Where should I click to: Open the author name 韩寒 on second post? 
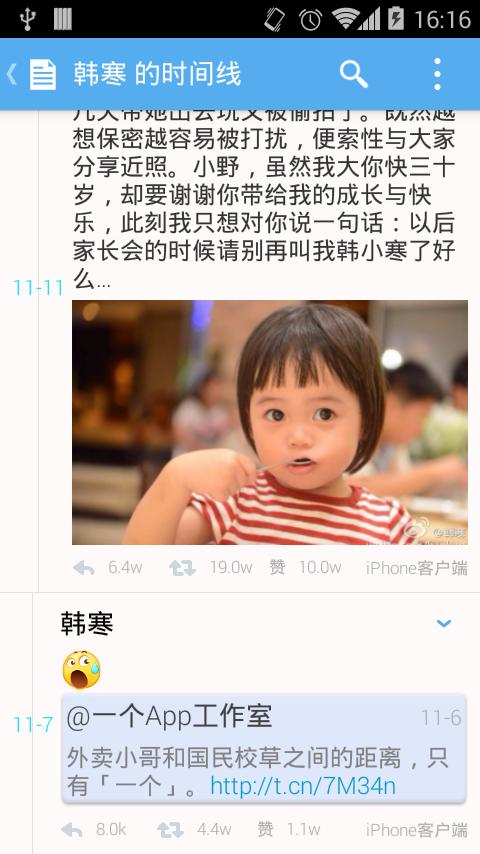pos(87,624)
